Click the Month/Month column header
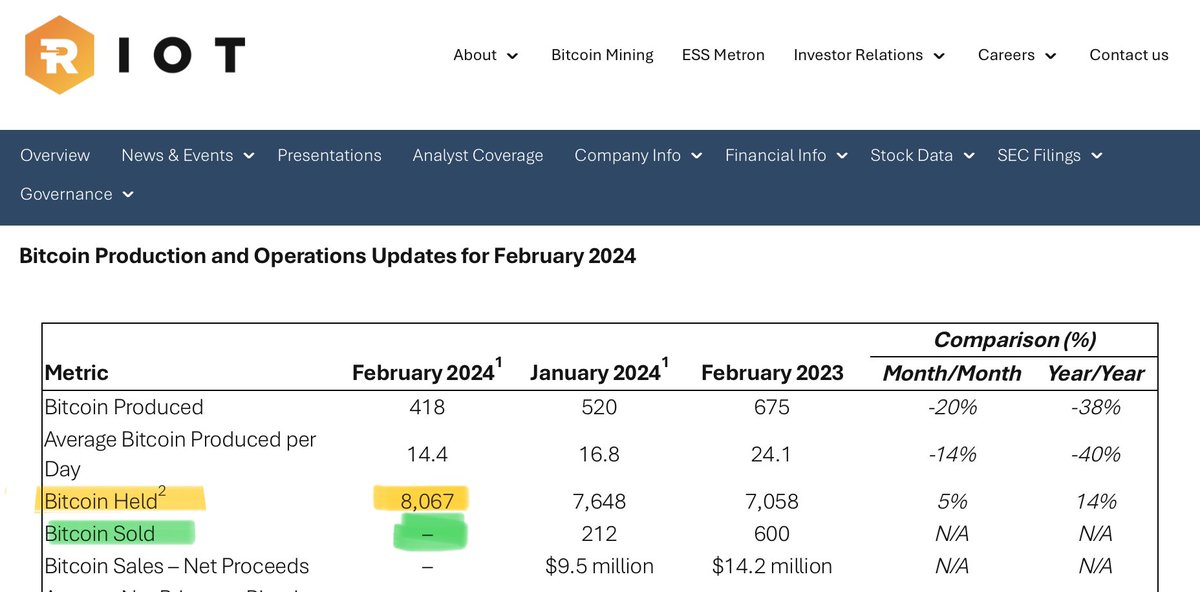Image resolution: width=1200 pixels, height=592 pixels. [952, 374]
